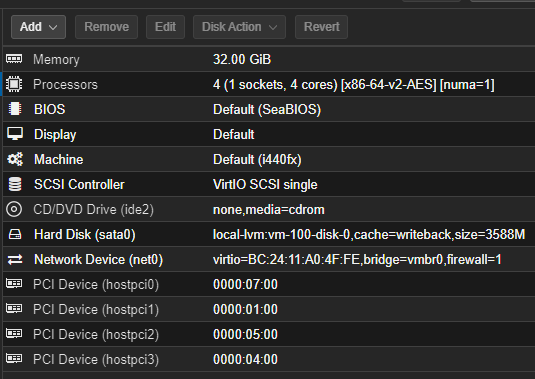Select the Machine label
Viewport: 535px width, 379px height.
click(x=58, y=160)
